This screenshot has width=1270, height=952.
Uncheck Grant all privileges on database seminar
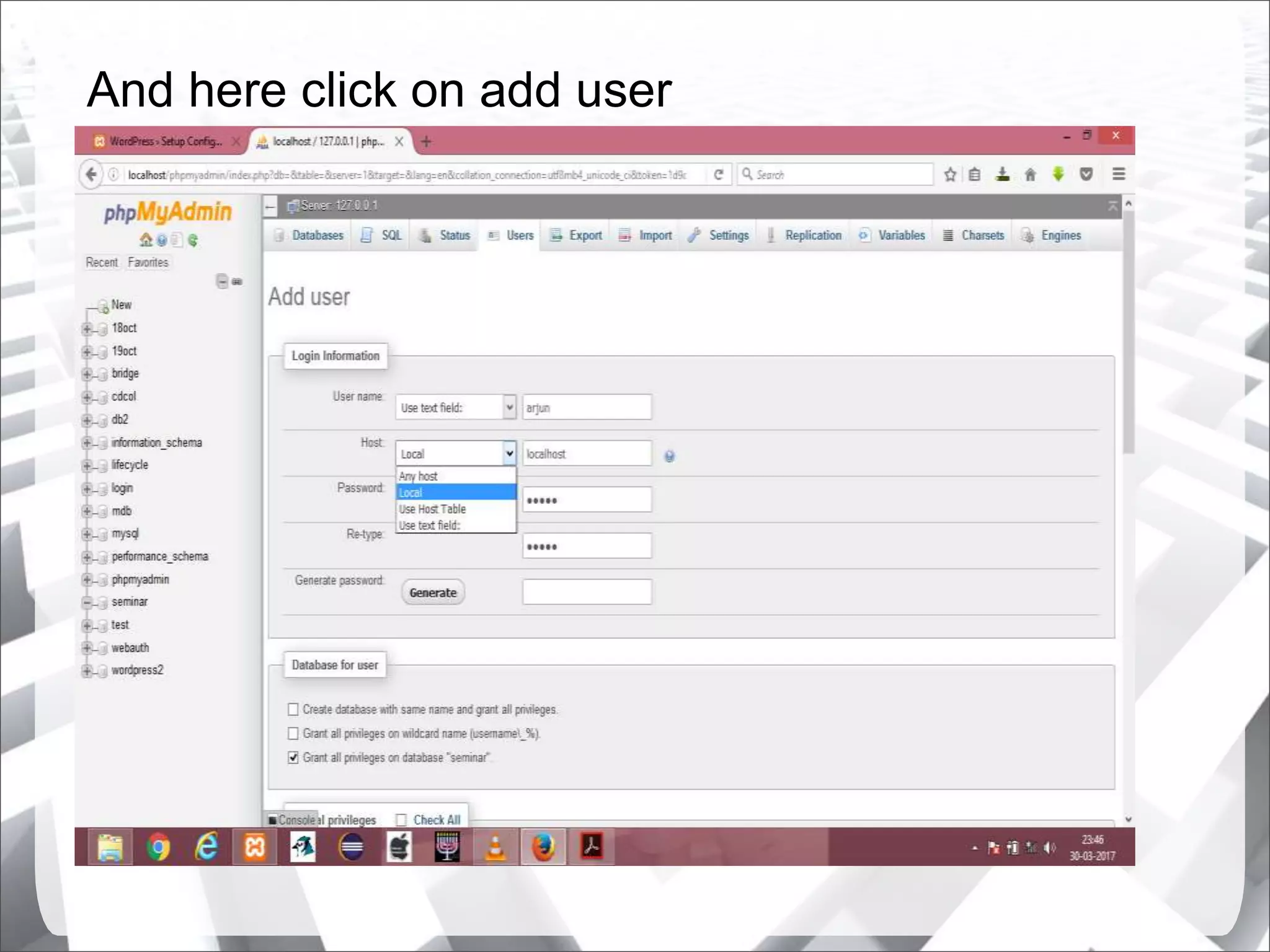pos(293,757)
